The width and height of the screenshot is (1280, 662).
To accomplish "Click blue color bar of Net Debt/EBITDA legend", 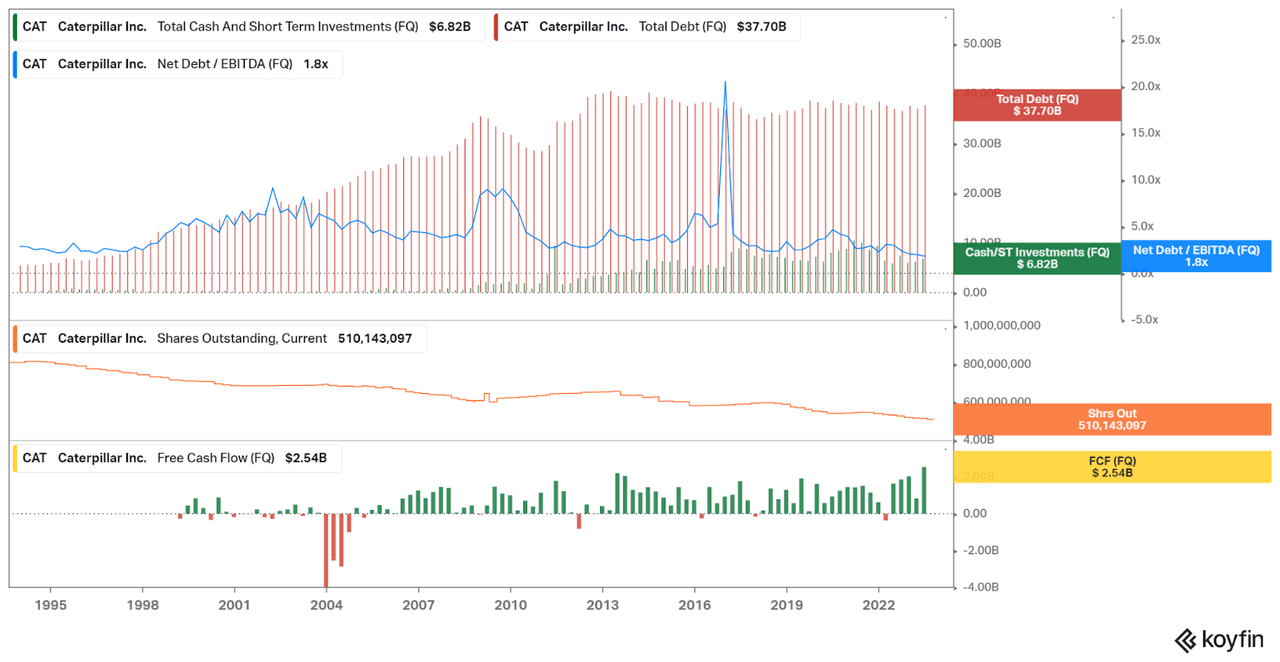I will [15, 63].
